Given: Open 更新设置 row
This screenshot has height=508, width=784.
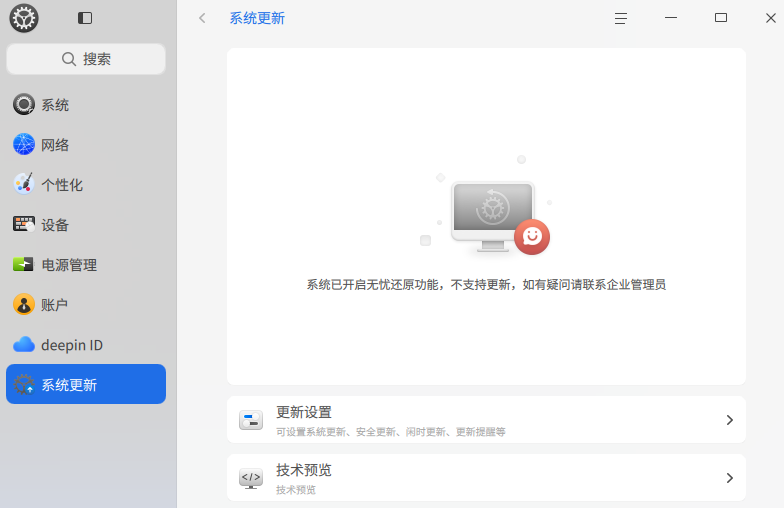Looking at the screenshot, I should point(486,420).
